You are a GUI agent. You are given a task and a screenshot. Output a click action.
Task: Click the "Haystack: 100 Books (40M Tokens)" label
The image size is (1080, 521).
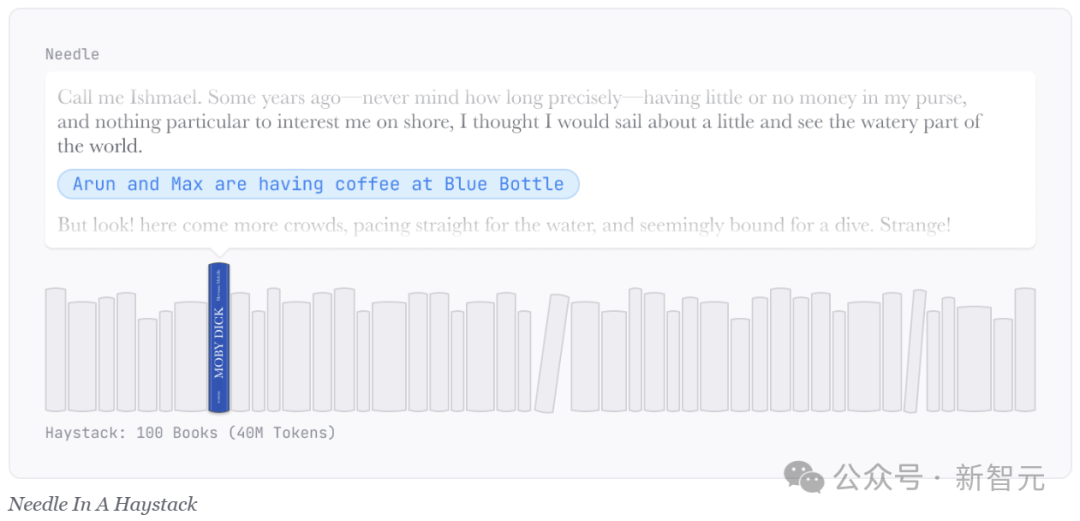190,433
